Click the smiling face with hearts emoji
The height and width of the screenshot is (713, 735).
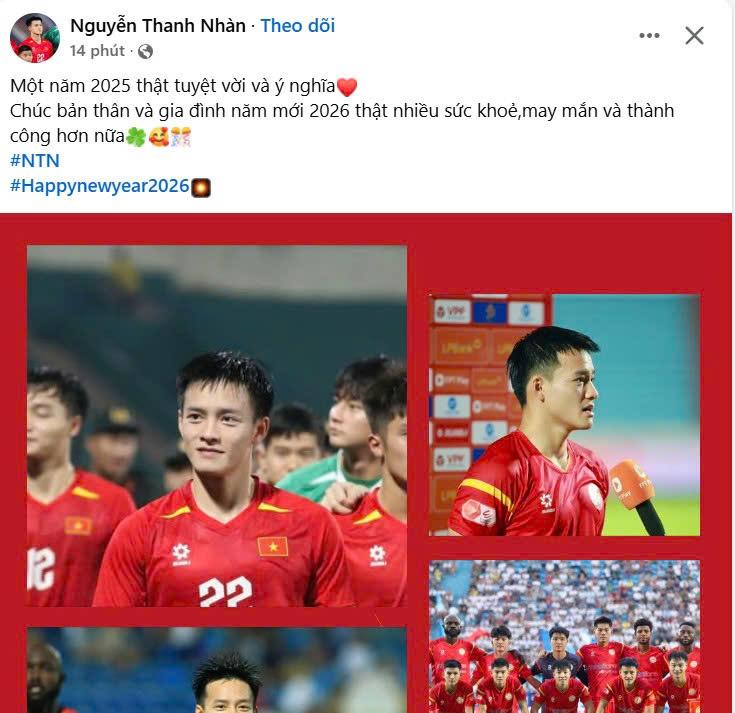(x=158, y=137)
